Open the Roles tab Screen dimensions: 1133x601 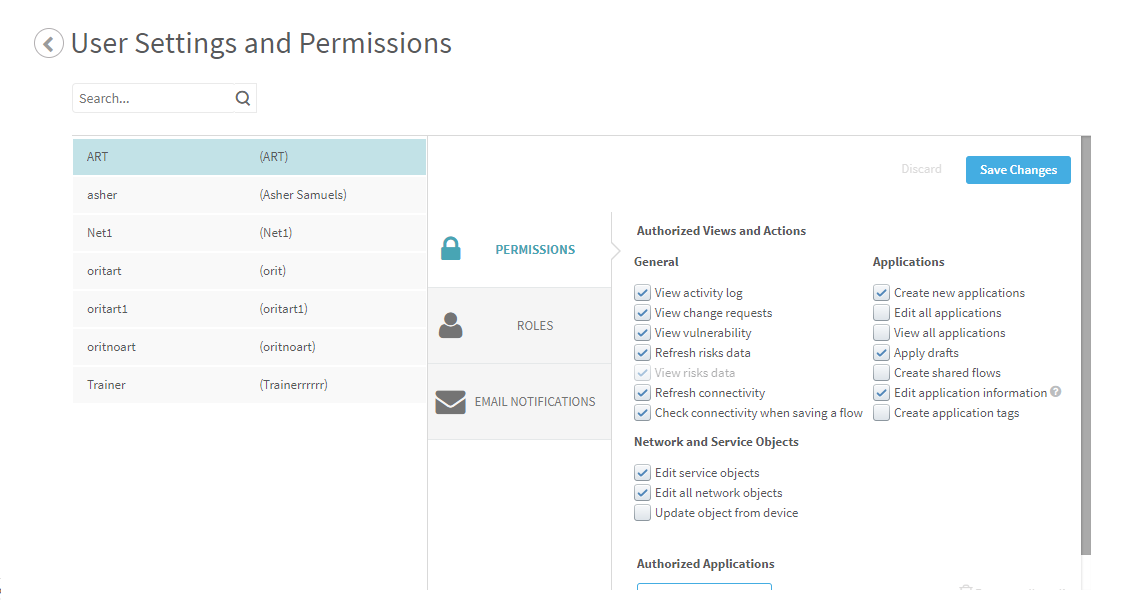coord(534,326)
